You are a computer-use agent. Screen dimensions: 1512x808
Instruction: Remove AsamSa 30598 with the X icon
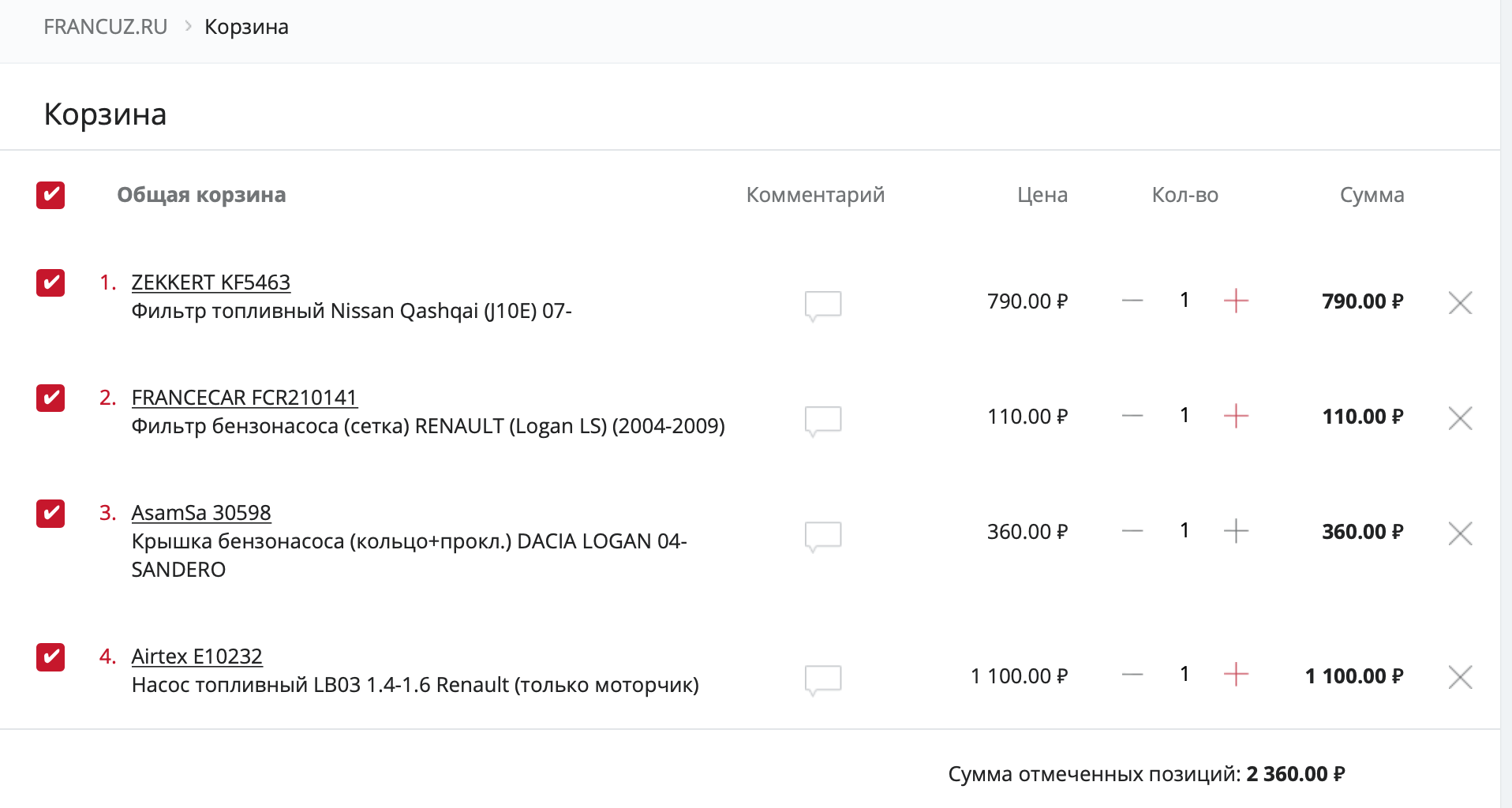point(1460,533)
